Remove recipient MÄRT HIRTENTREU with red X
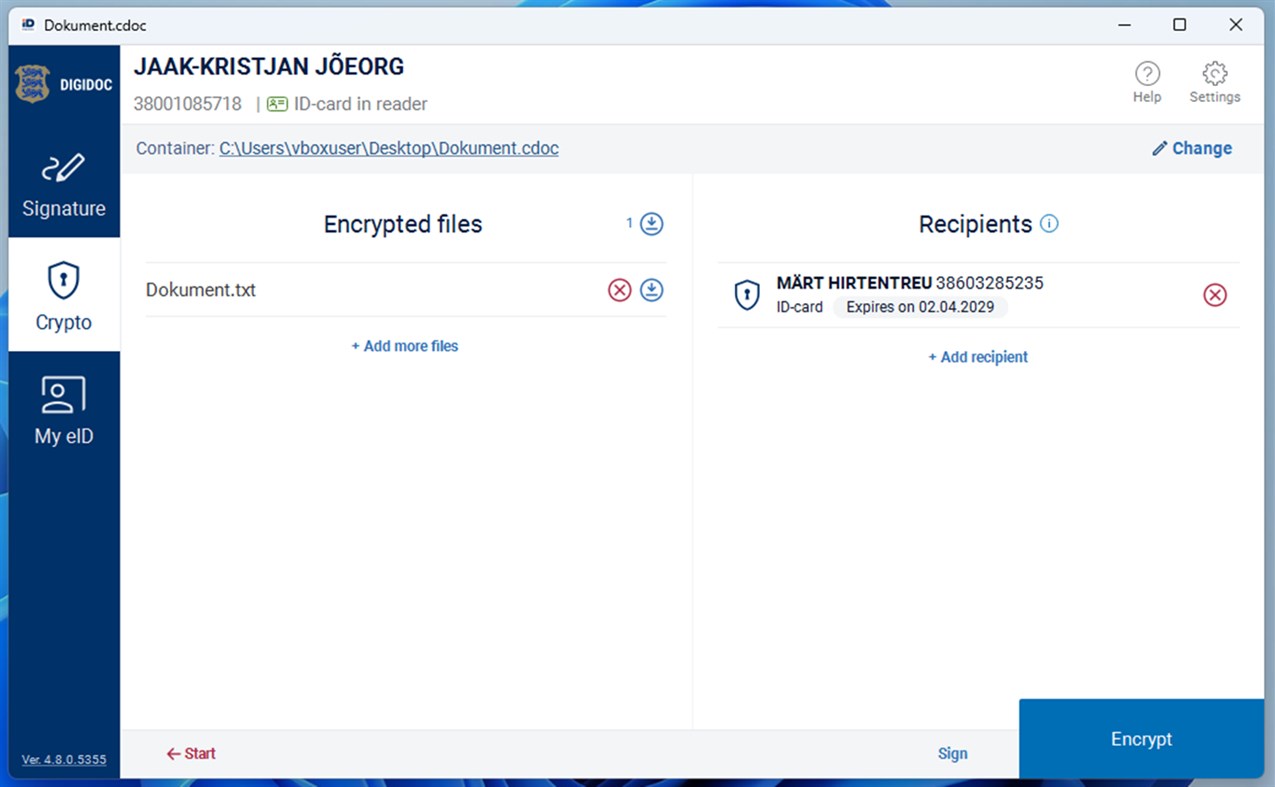This screenshot has width=1275, height=787. [x=1215, y=295]
